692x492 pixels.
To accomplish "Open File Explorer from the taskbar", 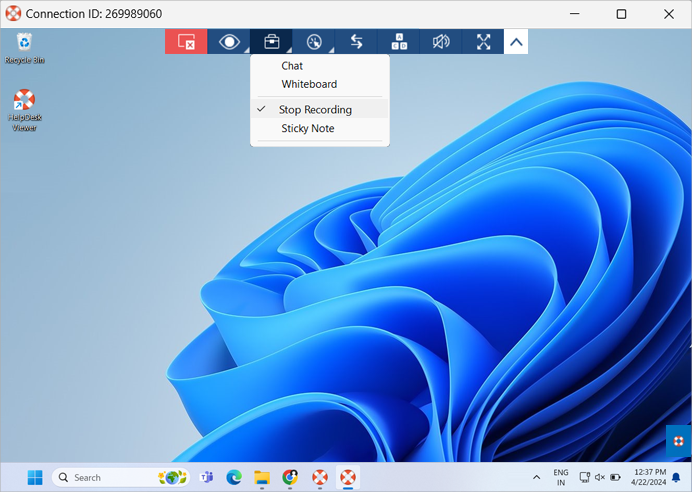I will [x=262, y=477].
